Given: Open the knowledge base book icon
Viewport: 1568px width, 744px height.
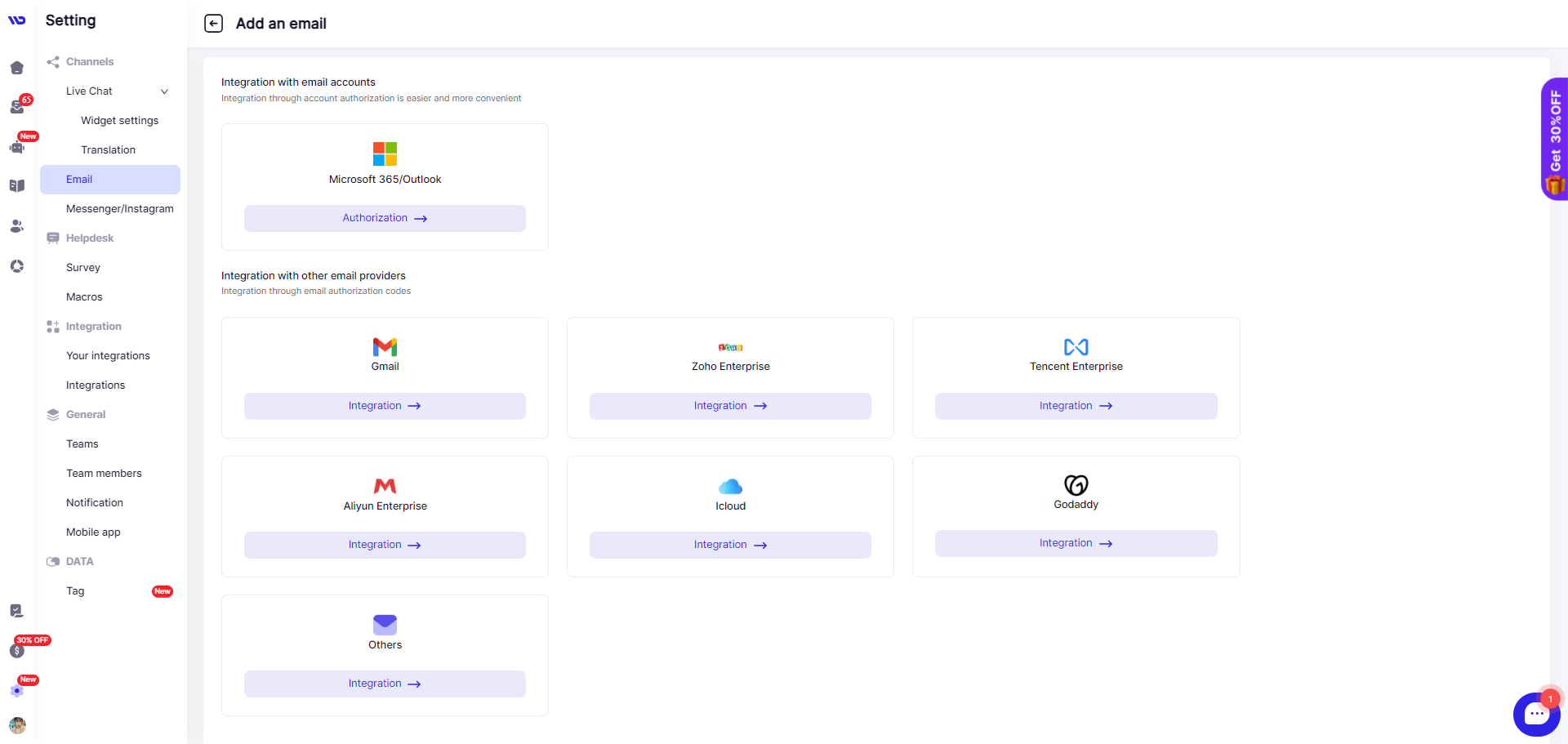Looking at the screenshot, I should pyautogui.click(x=16, y=186).
